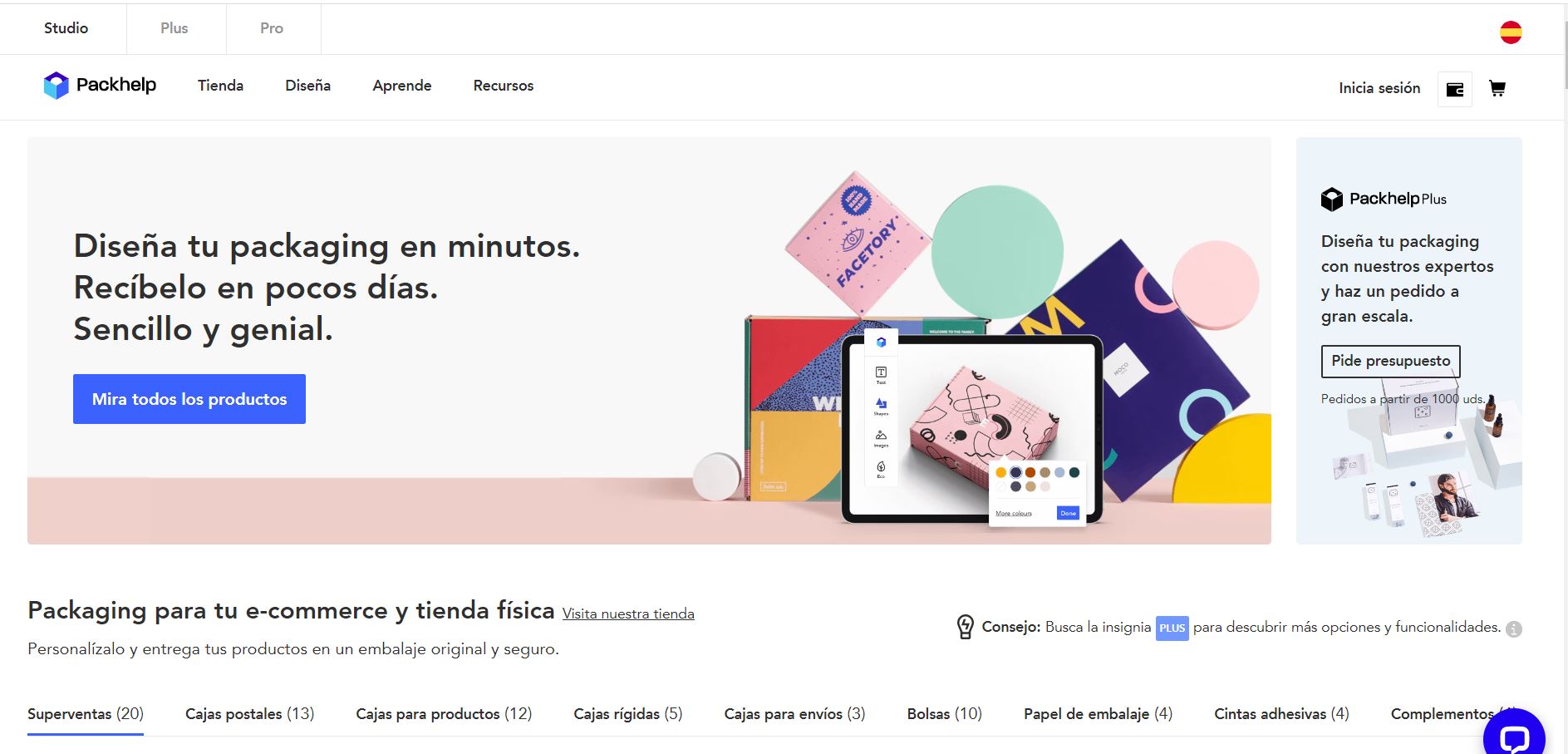Switch to the Studio tab
The width and height of the screenshot is (1568, 754).
[x=66, y=28]
